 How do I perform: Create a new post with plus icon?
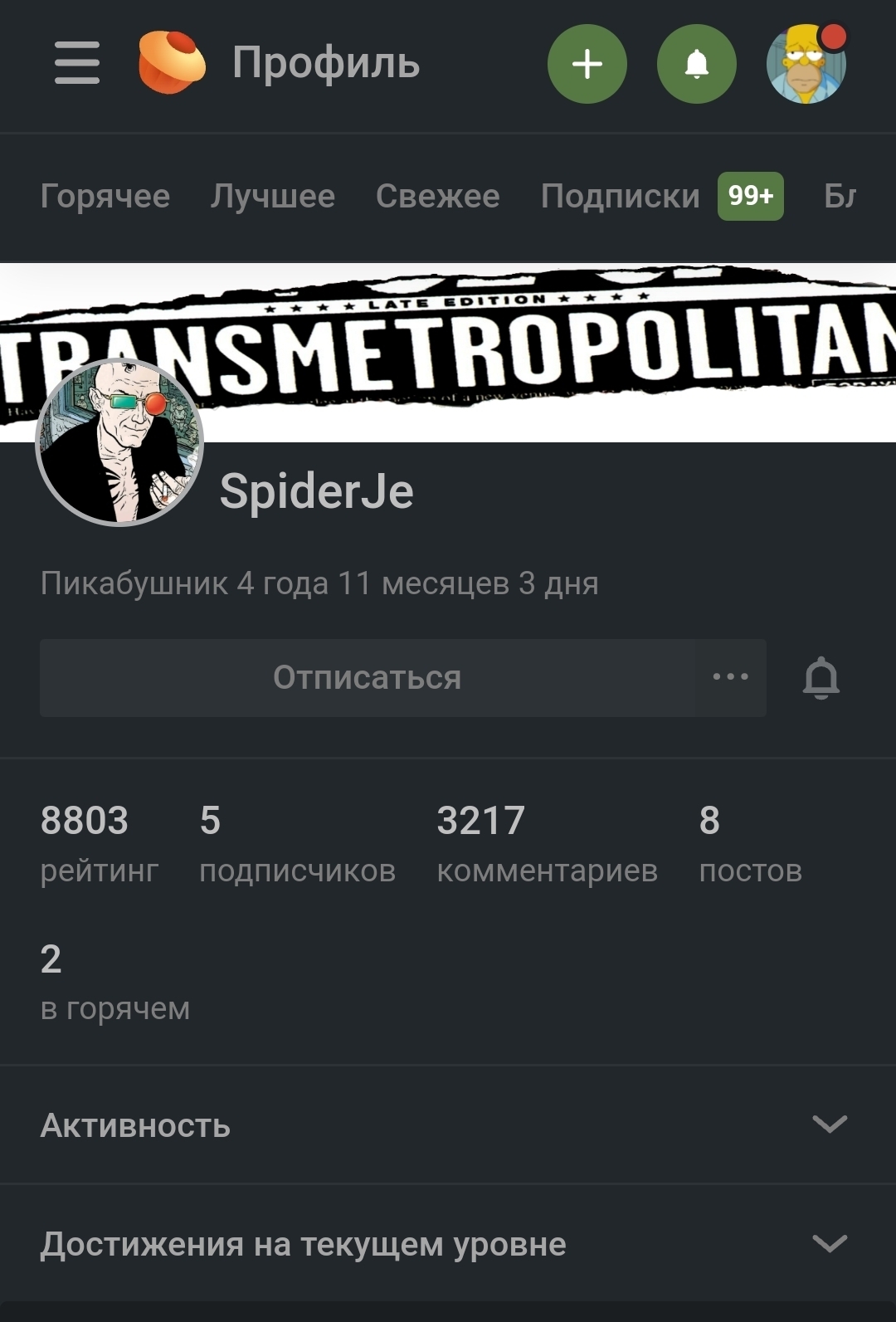(x=587, y=64)
